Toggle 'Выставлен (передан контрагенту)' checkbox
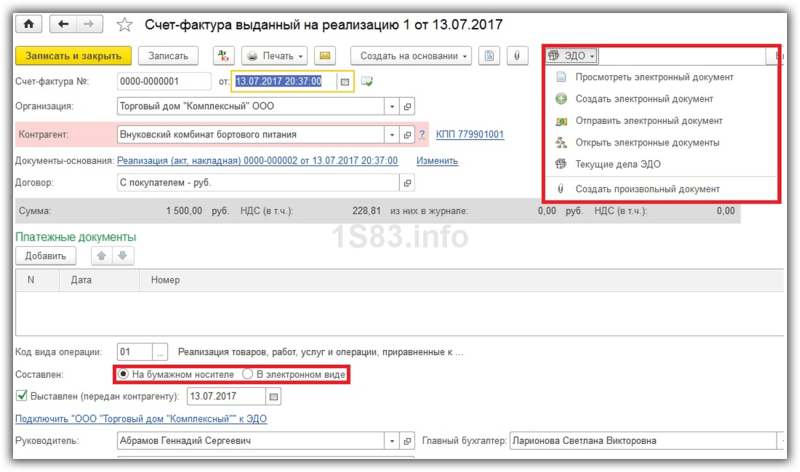This screenshot has width=800, height=472. [21, 395]
